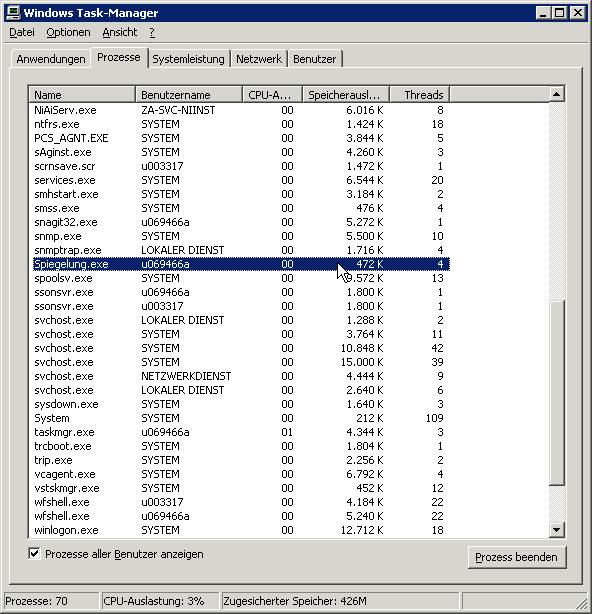592x614 pixels.
Task: Click the scrollbar down arrow
Action: pyautogui.click(x=556, y=530)
